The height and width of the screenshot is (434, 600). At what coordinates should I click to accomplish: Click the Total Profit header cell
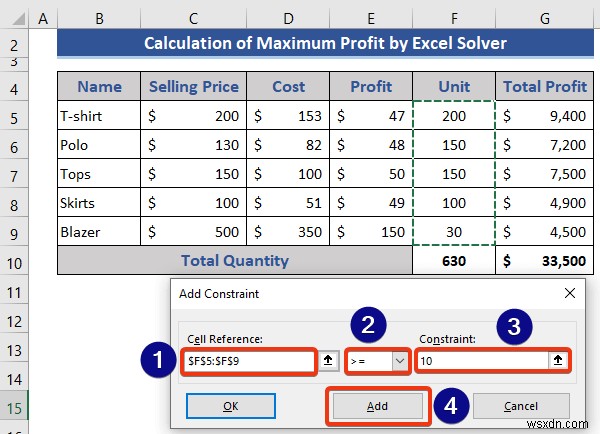[545, 87]
